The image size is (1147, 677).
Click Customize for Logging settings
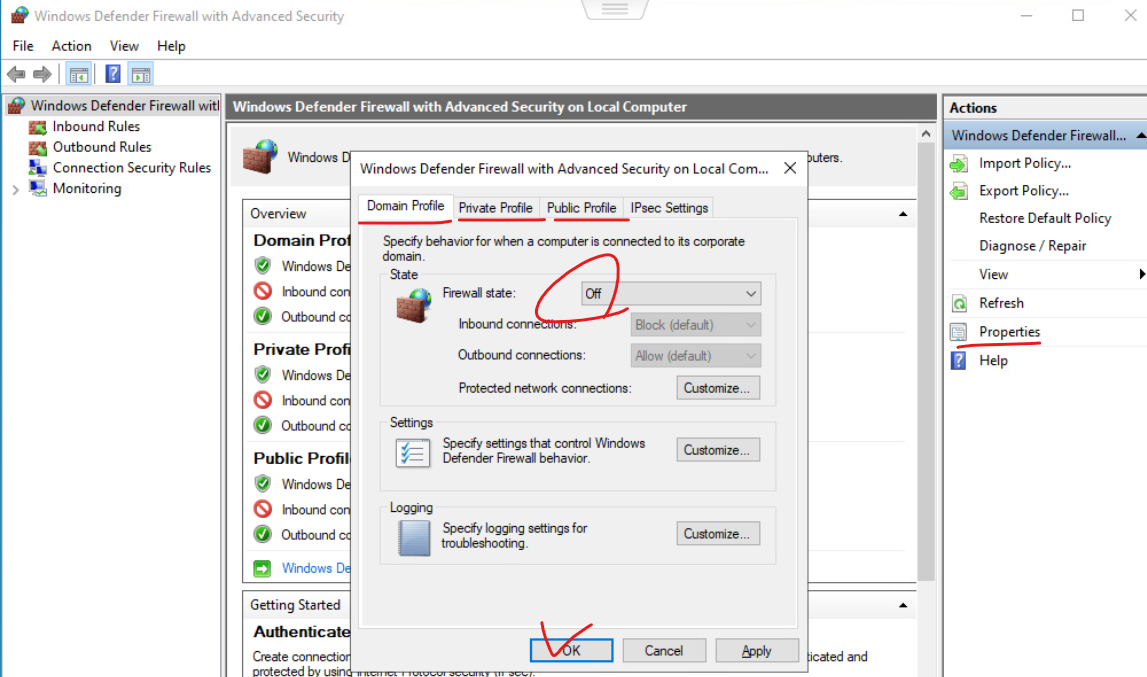pyautogui.click(x=718, y=534)
